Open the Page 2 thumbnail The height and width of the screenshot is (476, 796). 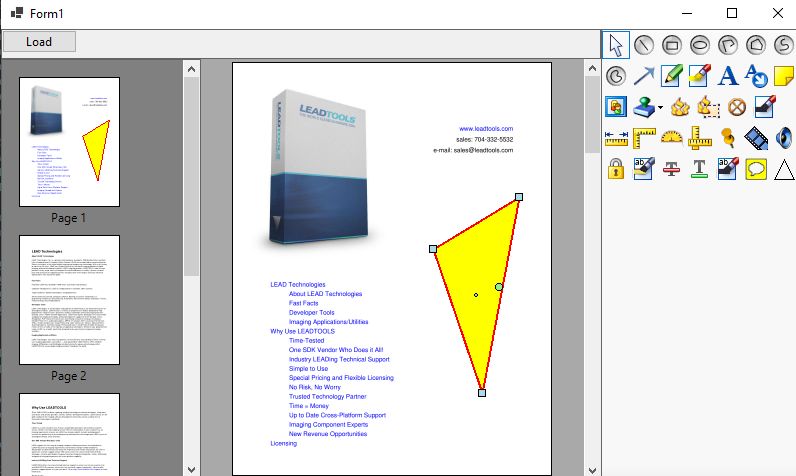tap(70, 299)
